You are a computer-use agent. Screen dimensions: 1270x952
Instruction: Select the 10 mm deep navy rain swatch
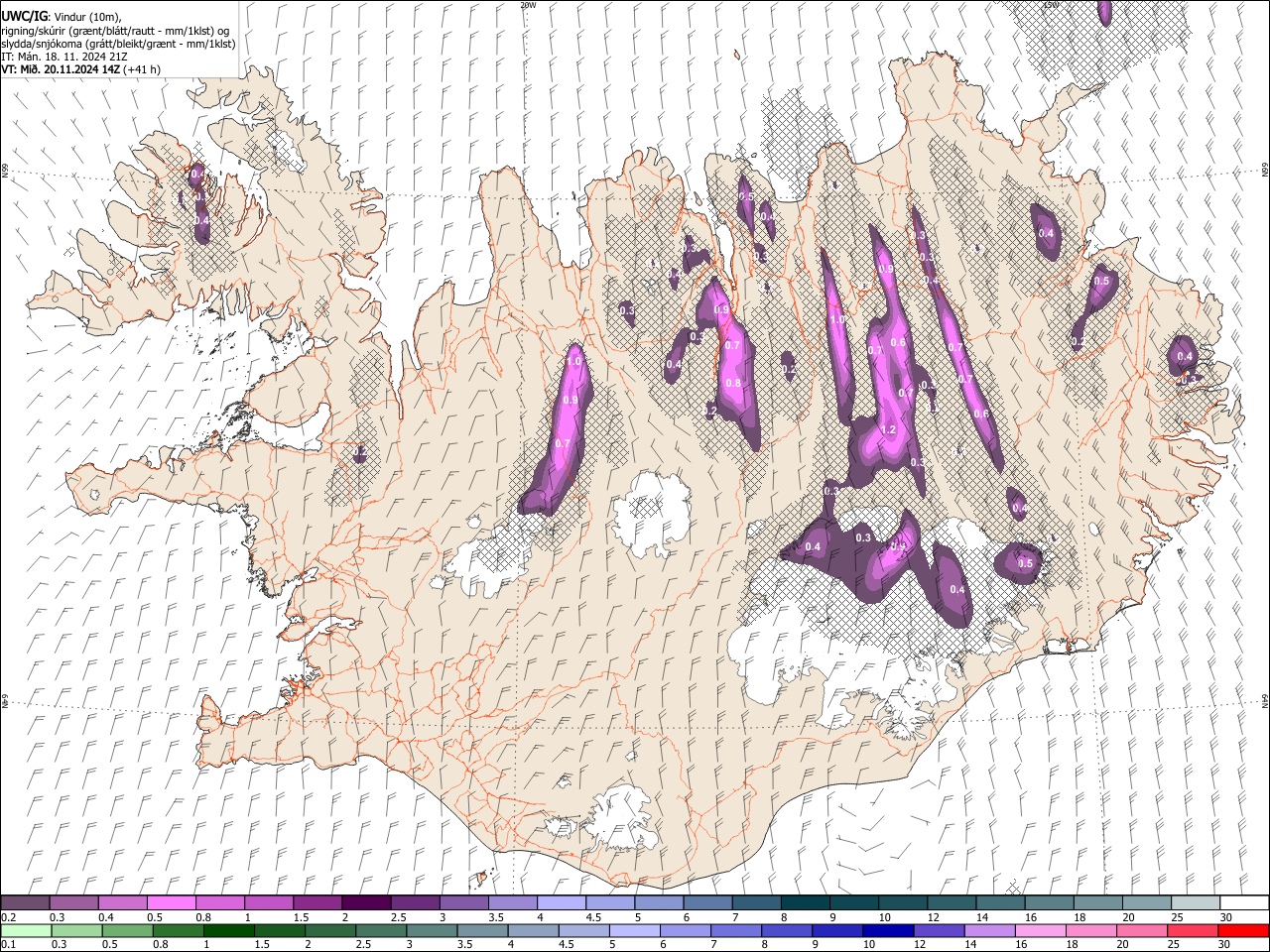888,930
